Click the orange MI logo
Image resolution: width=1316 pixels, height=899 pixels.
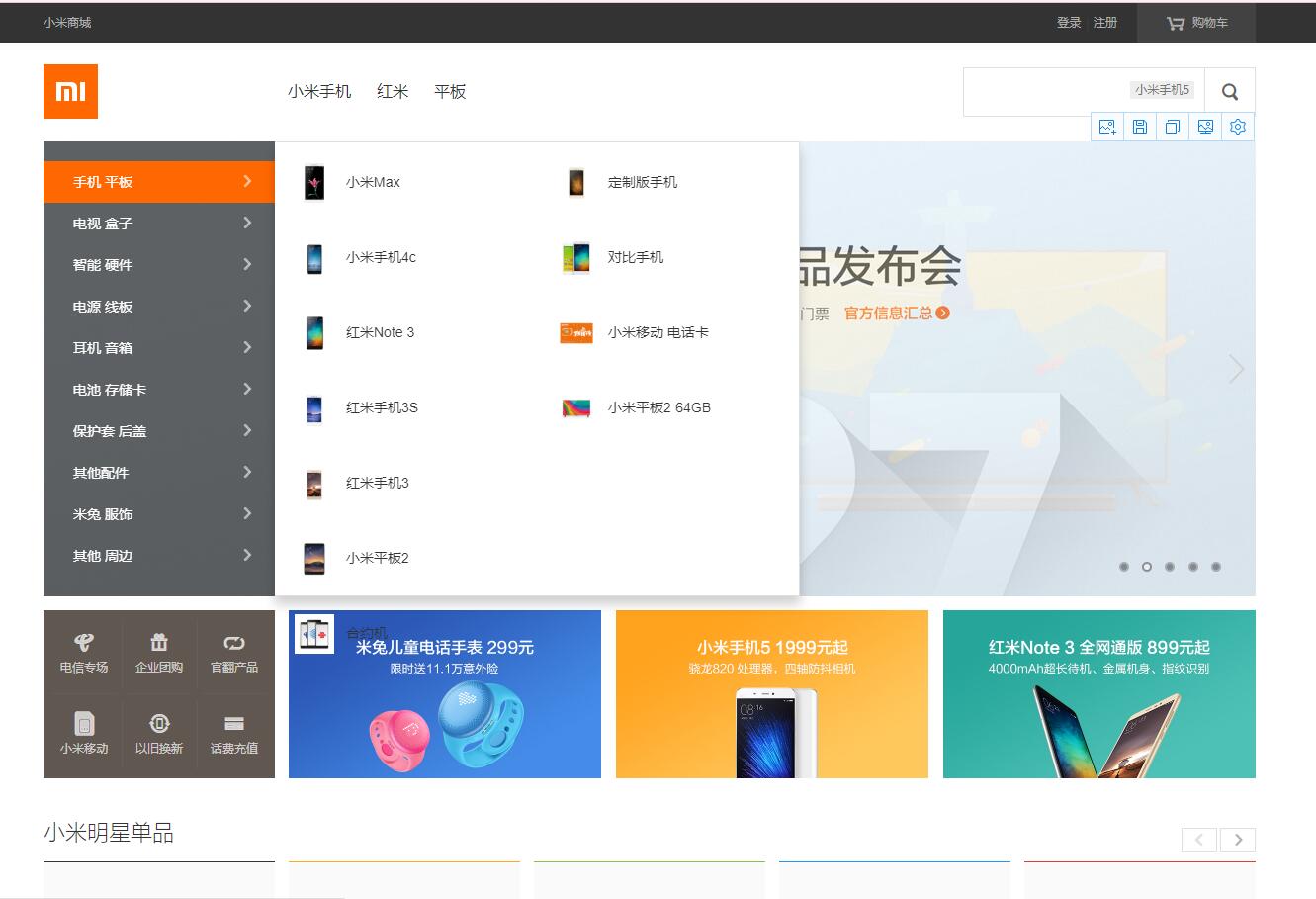[70, 91]
